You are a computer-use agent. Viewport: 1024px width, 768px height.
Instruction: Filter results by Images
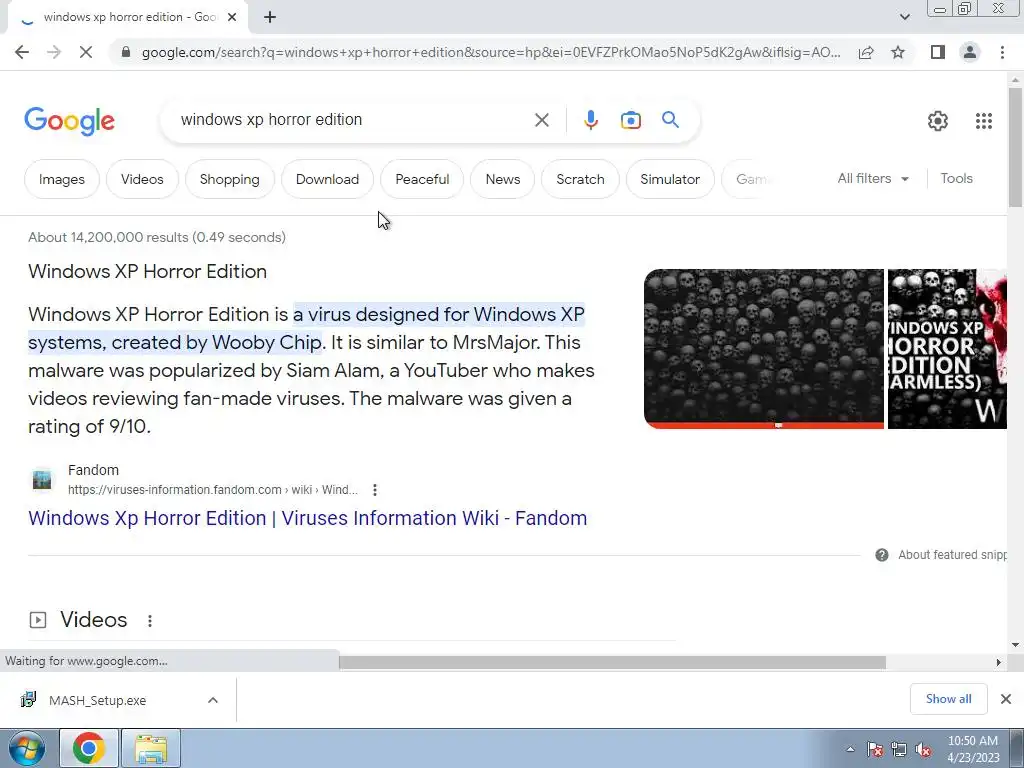click(61, 179)
